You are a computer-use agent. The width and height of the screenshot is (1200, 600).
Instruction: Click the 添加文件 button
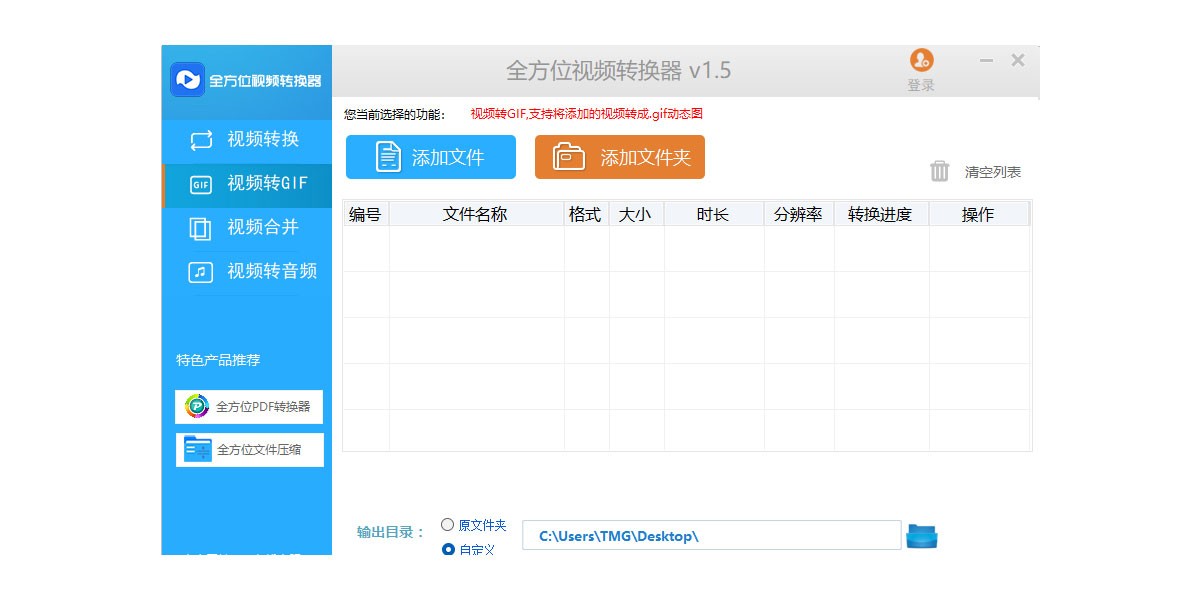[431, 157]
